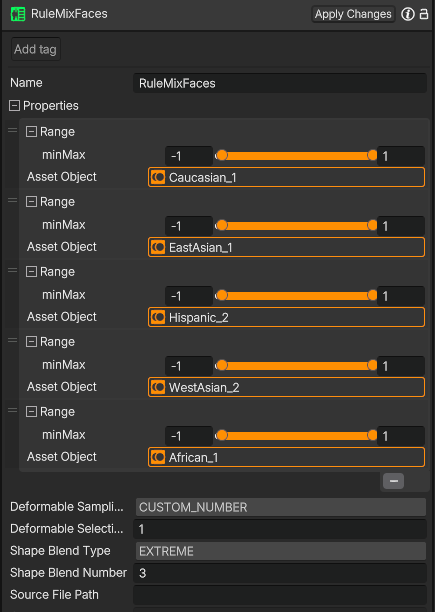Open the info icon beside Apply Changes
Image resolution: width=435 pixels, height=612 pixels.
click(x=408, y=14)
